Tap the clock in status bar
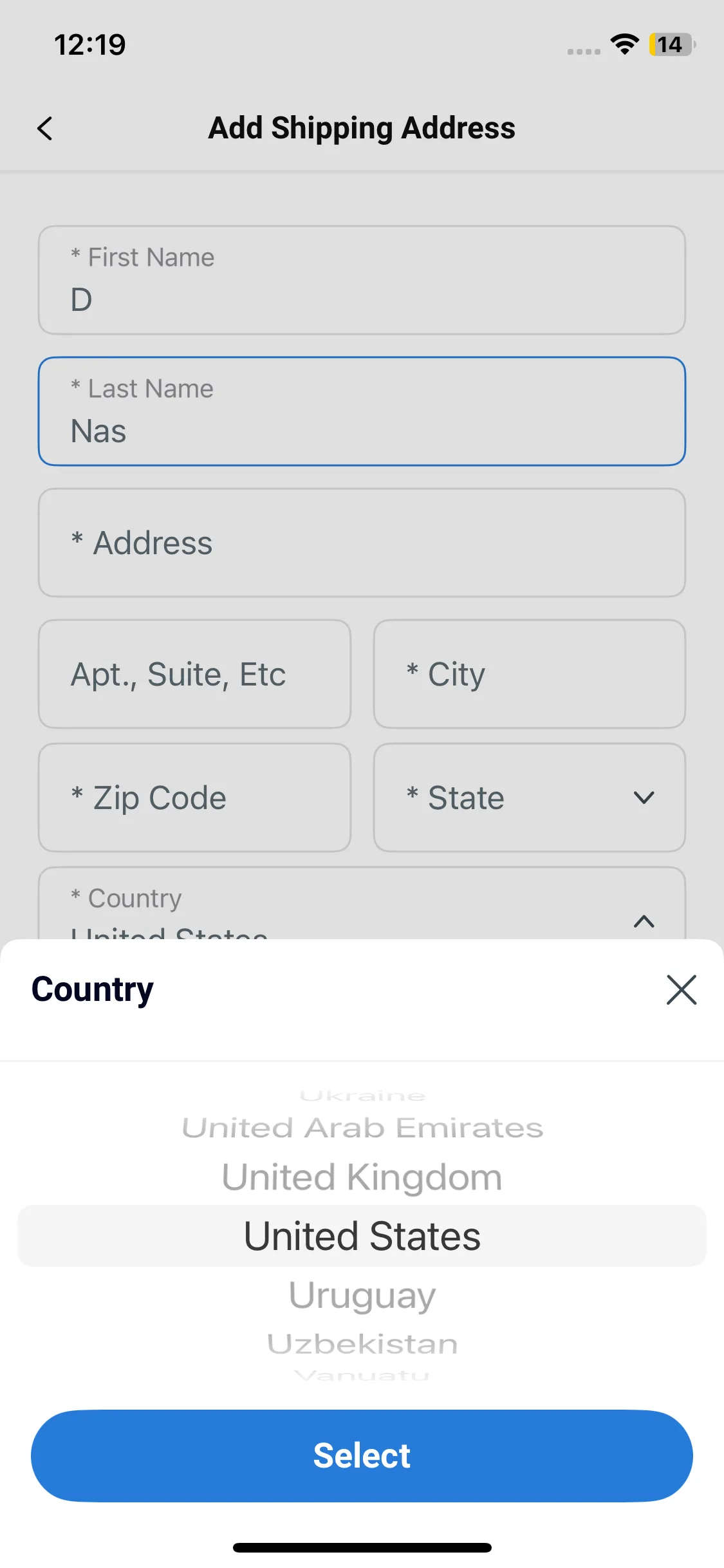724x1568 pixels. click(90, 44)
